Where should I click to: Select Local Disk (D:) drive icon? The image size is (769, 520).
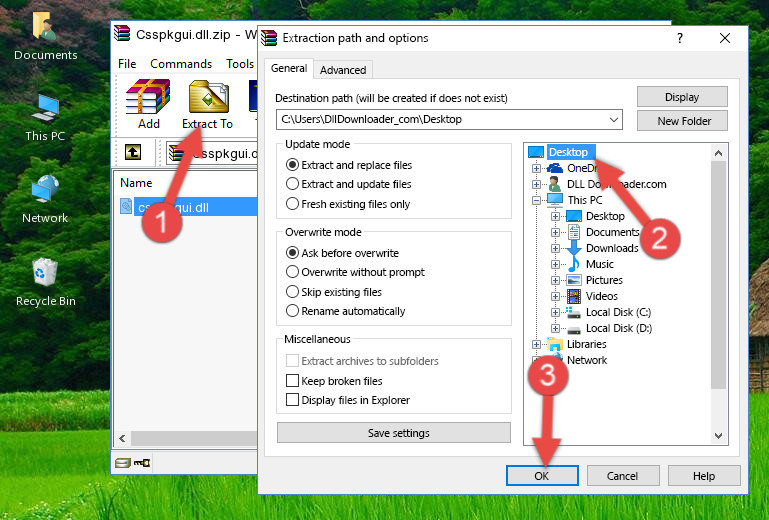[573, 329]
